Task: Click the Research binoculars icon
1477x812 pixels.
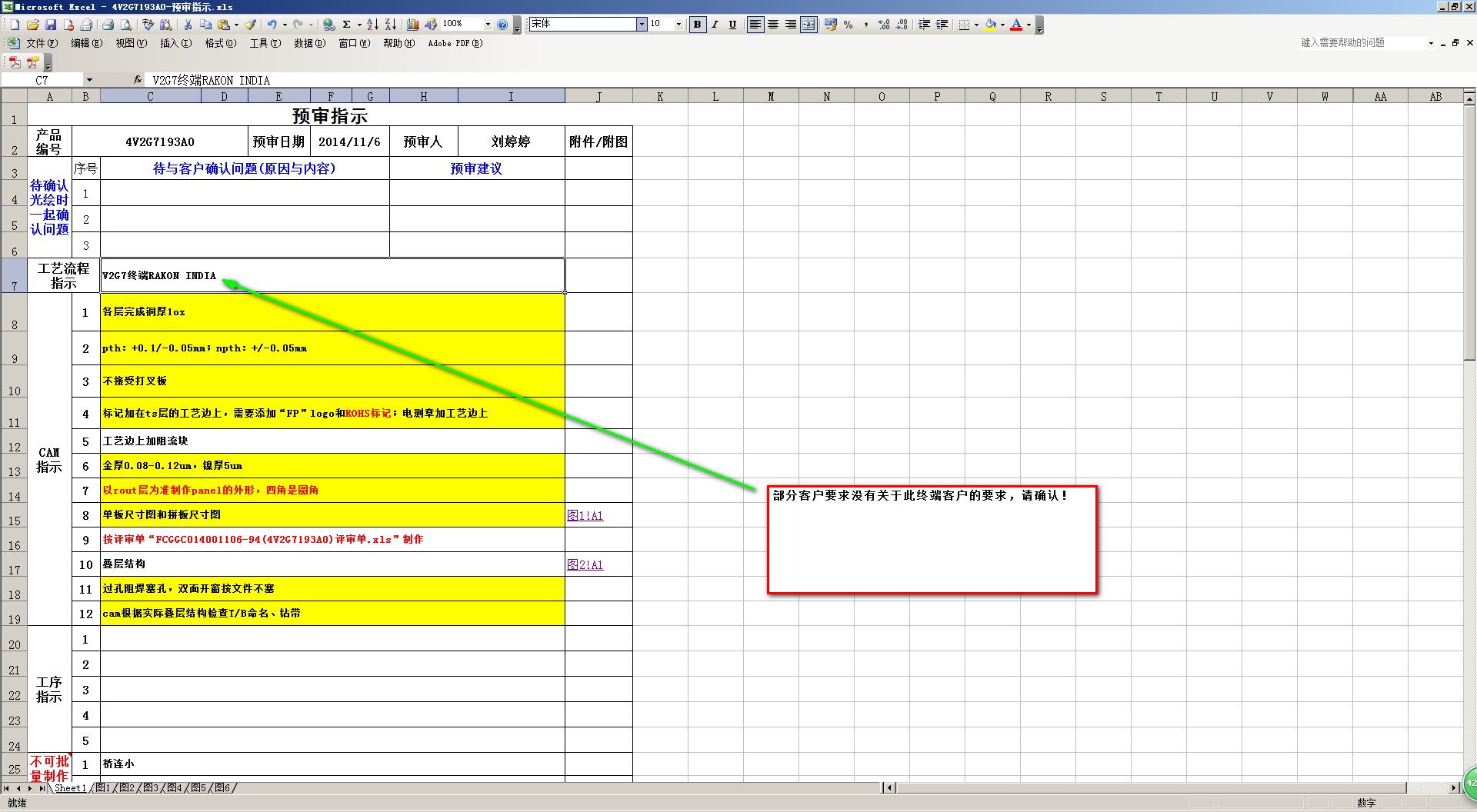Action: [165, 25]
